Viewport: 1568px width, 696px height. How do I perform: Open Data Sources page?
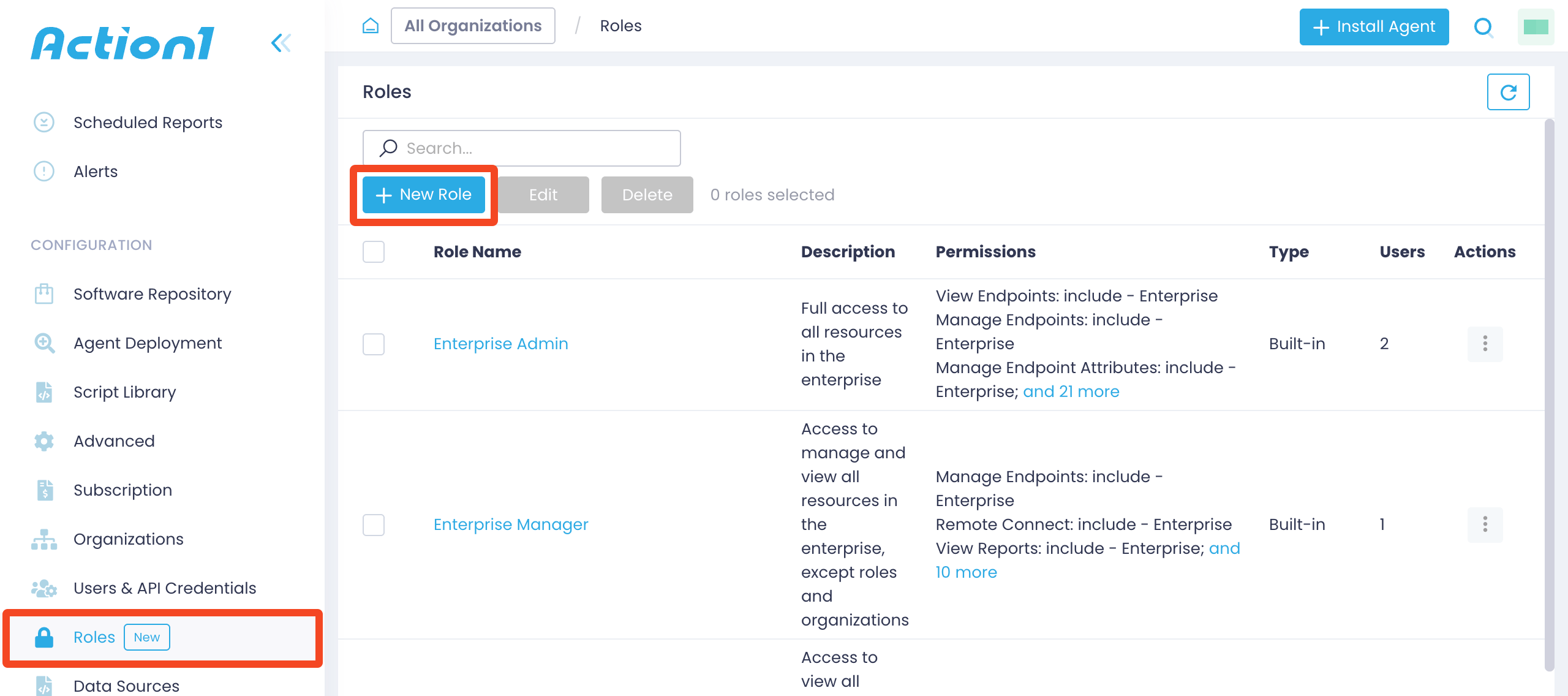coord(126,686)
